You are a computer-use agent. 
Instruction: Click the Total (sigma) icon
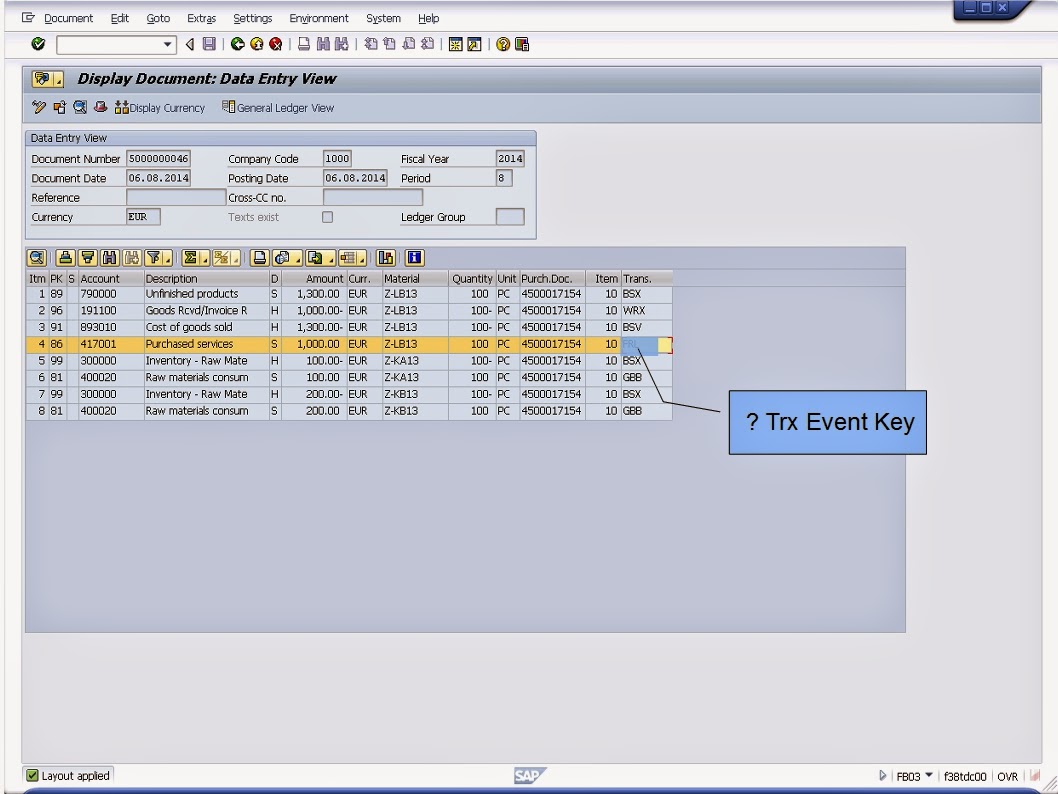(x=191, y=258)
